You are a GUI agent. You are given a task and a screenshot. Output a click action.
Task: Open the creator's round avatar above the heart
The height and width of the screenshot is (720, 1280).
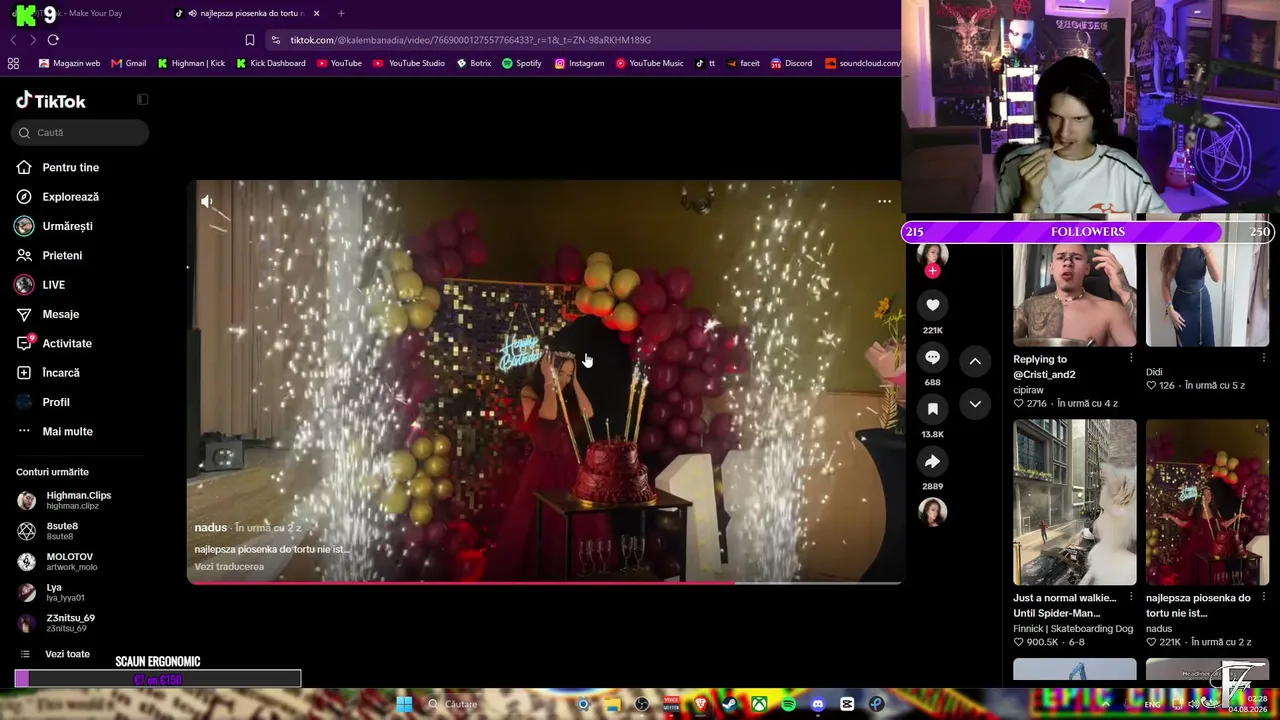tap(932, 254)
